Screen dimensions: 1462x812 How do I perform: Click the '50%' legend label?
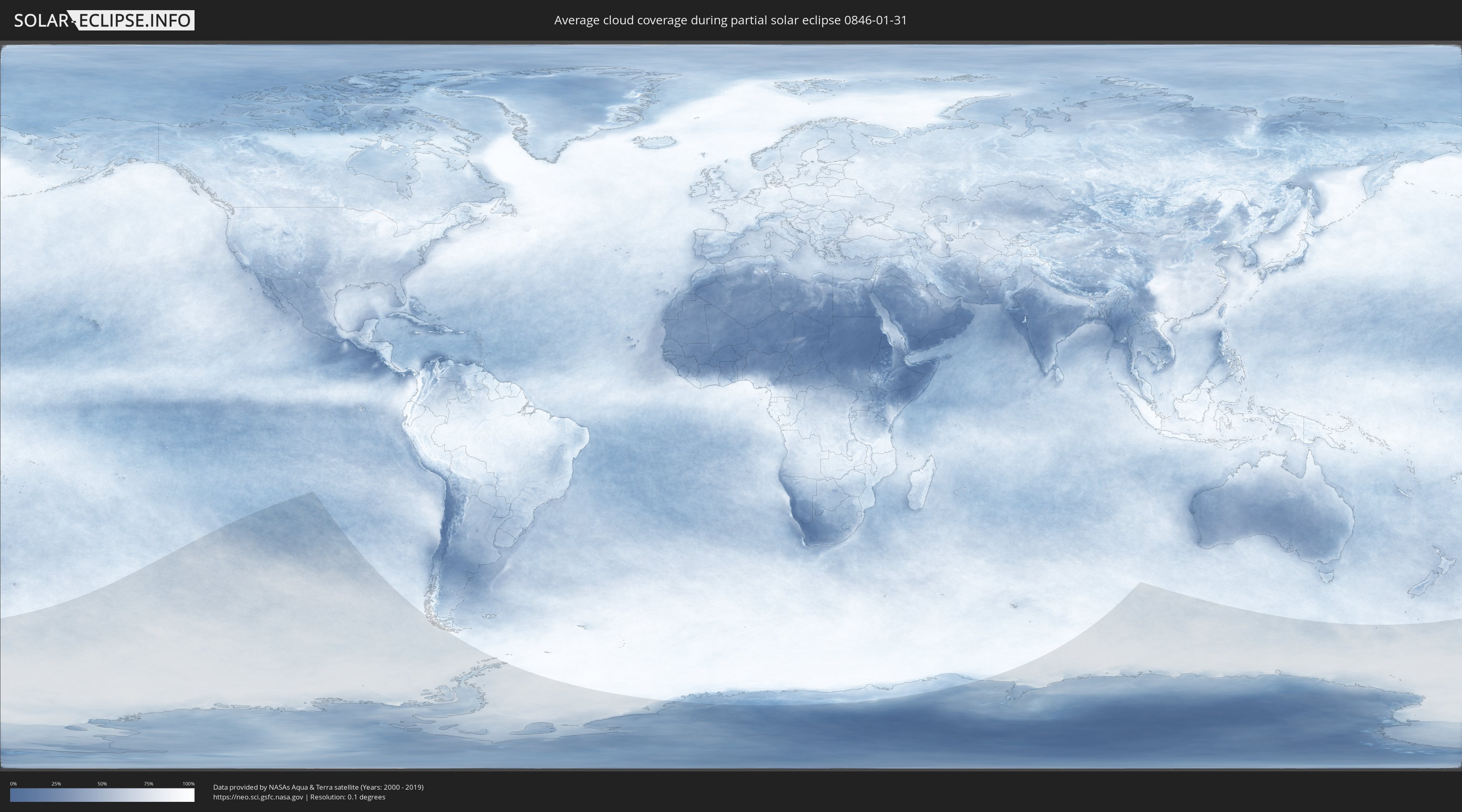[x=102, y=784]
